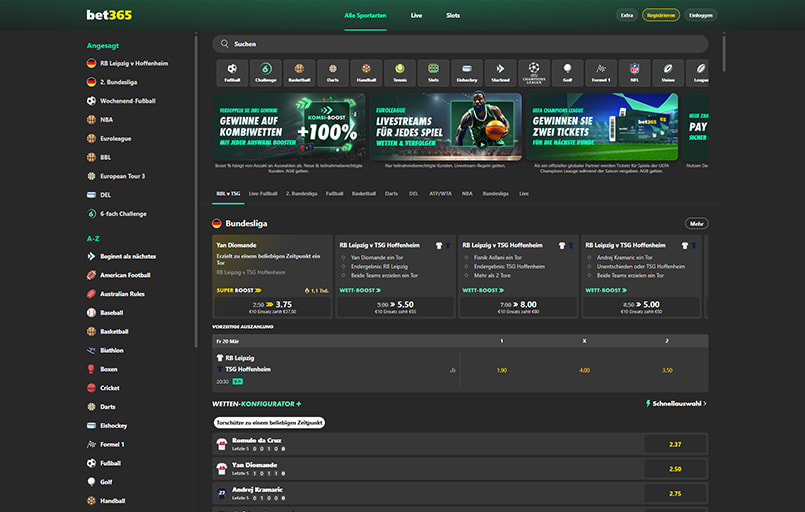
Task: Open the Eishockey icon in the sports row
Action: pos(467,72)
